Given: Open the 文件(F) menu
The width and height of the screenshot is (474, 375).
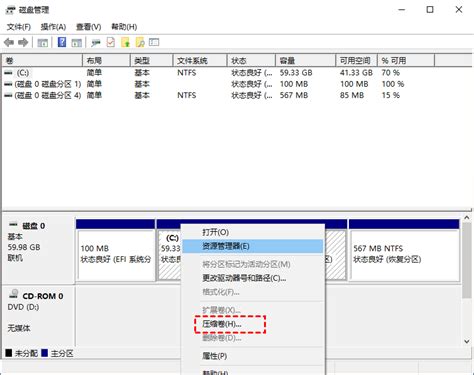Looking at the screenshot, I should [19, 27].
